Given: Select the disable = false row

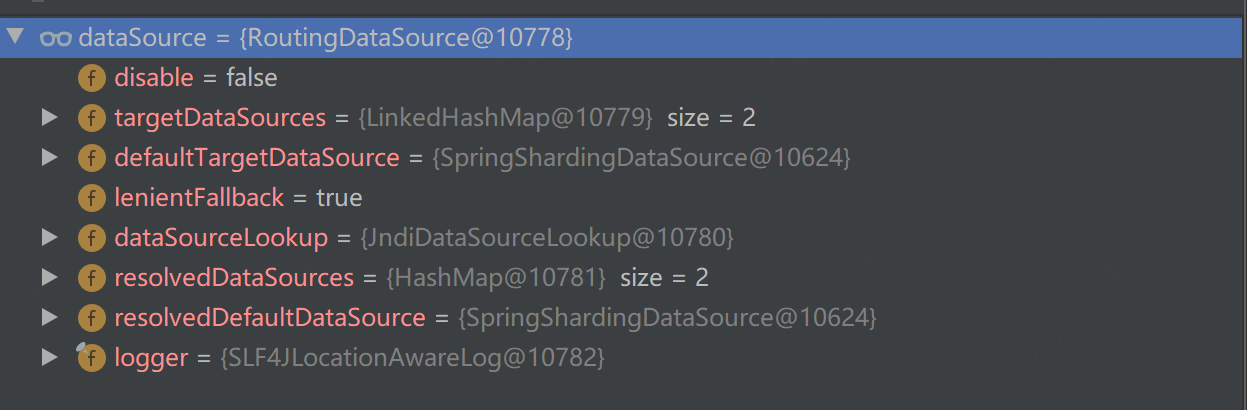Looking at the screenshot, I should pyautogui.click(x=196, y=78).
